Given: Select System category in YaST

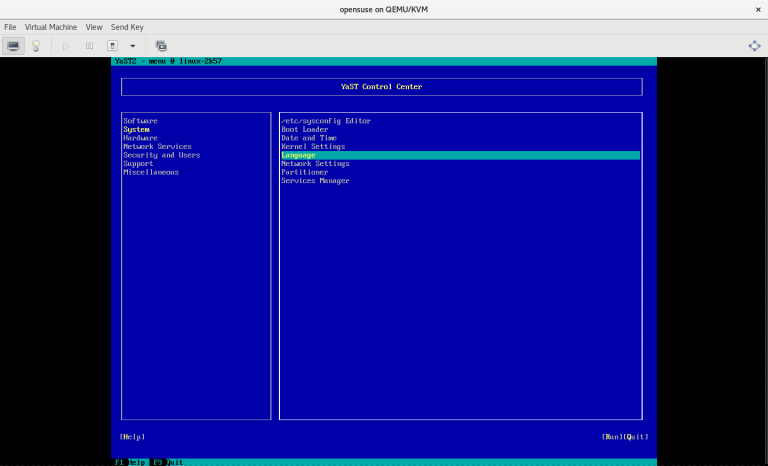Looking at the screenshot, I should tap(136, 129).
